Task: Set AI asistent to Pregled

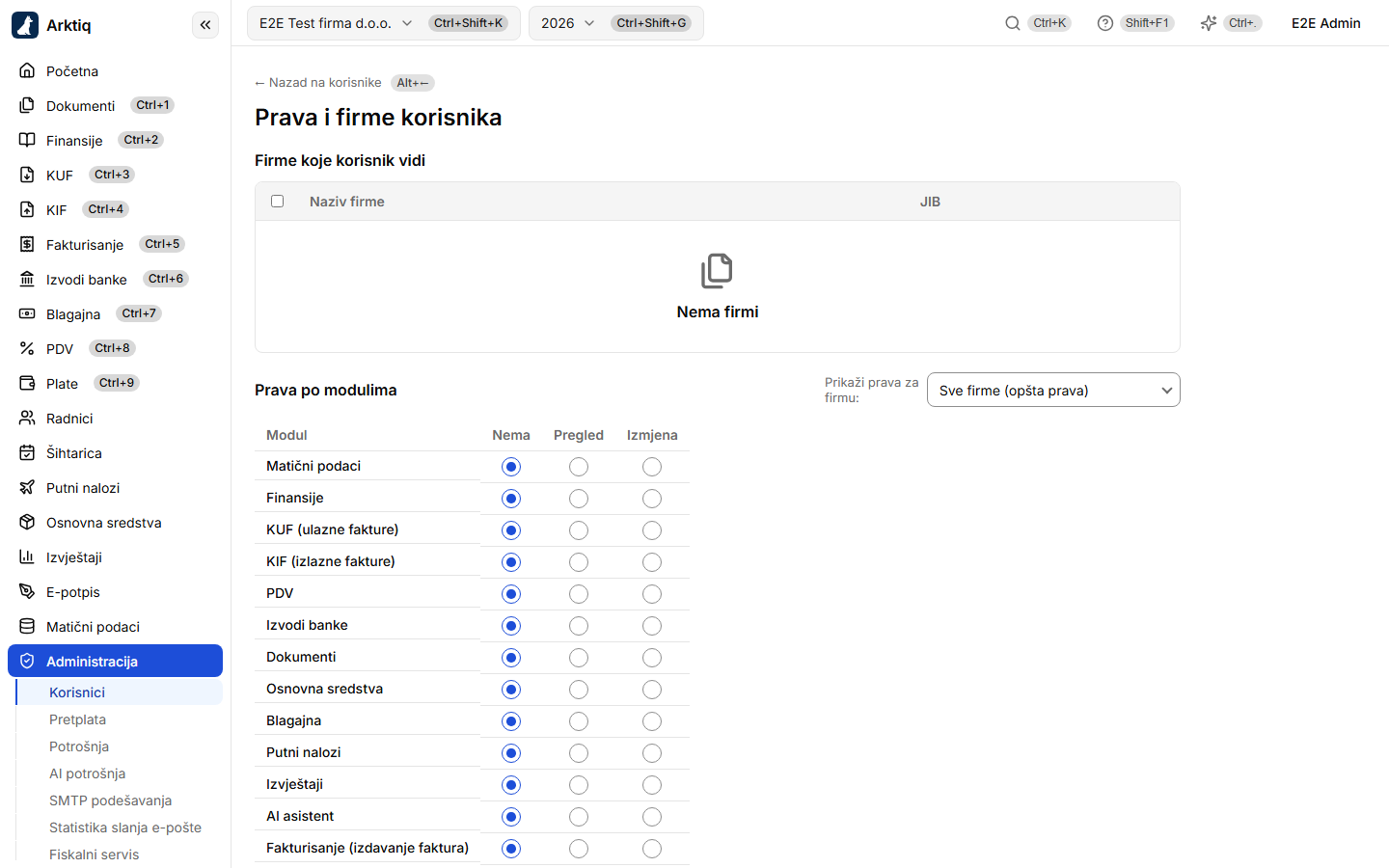Action: tap(579, 817)
